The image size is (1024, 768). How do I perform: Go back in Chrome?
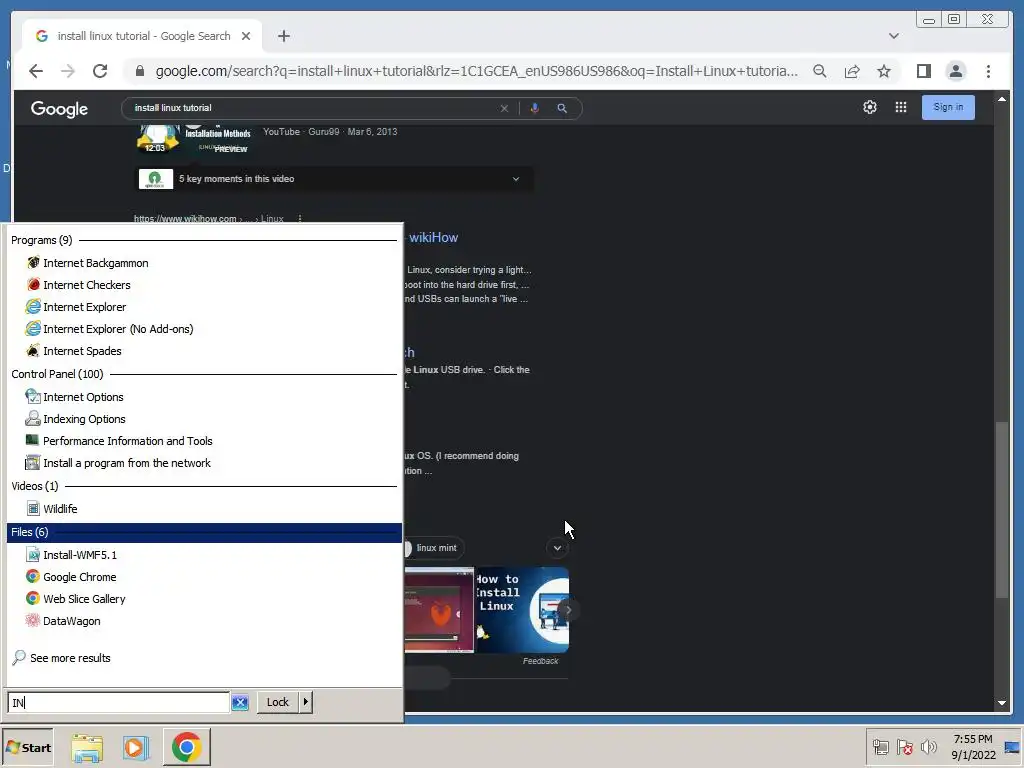point(36,71)
